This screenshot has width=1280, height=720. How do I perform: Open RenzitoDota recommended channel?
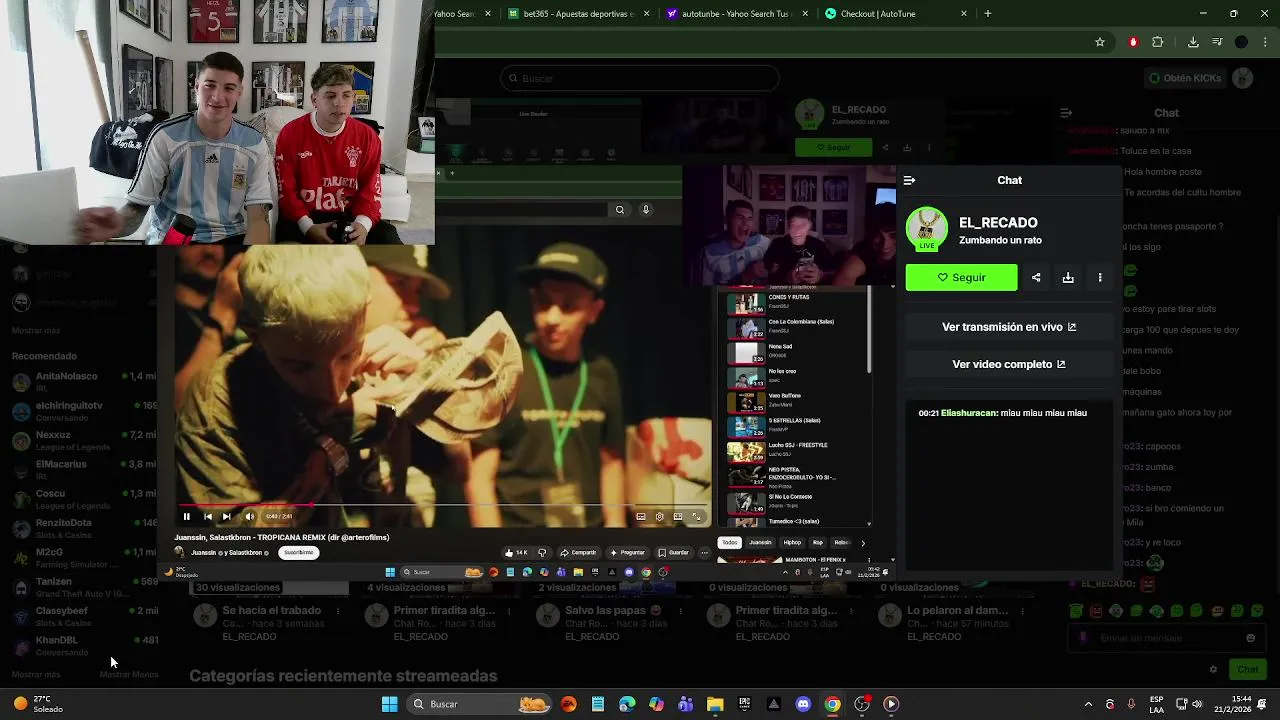pyautogui.click(x=84, y=528)
